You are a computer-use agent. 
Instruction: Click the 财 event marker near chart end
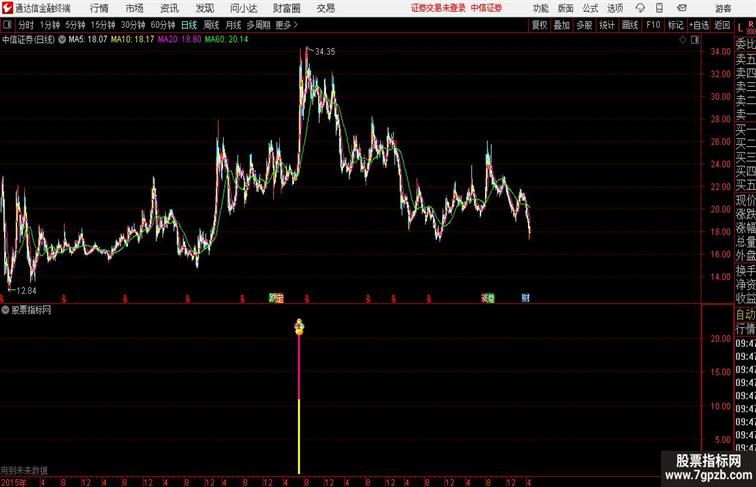coord(526,298)
